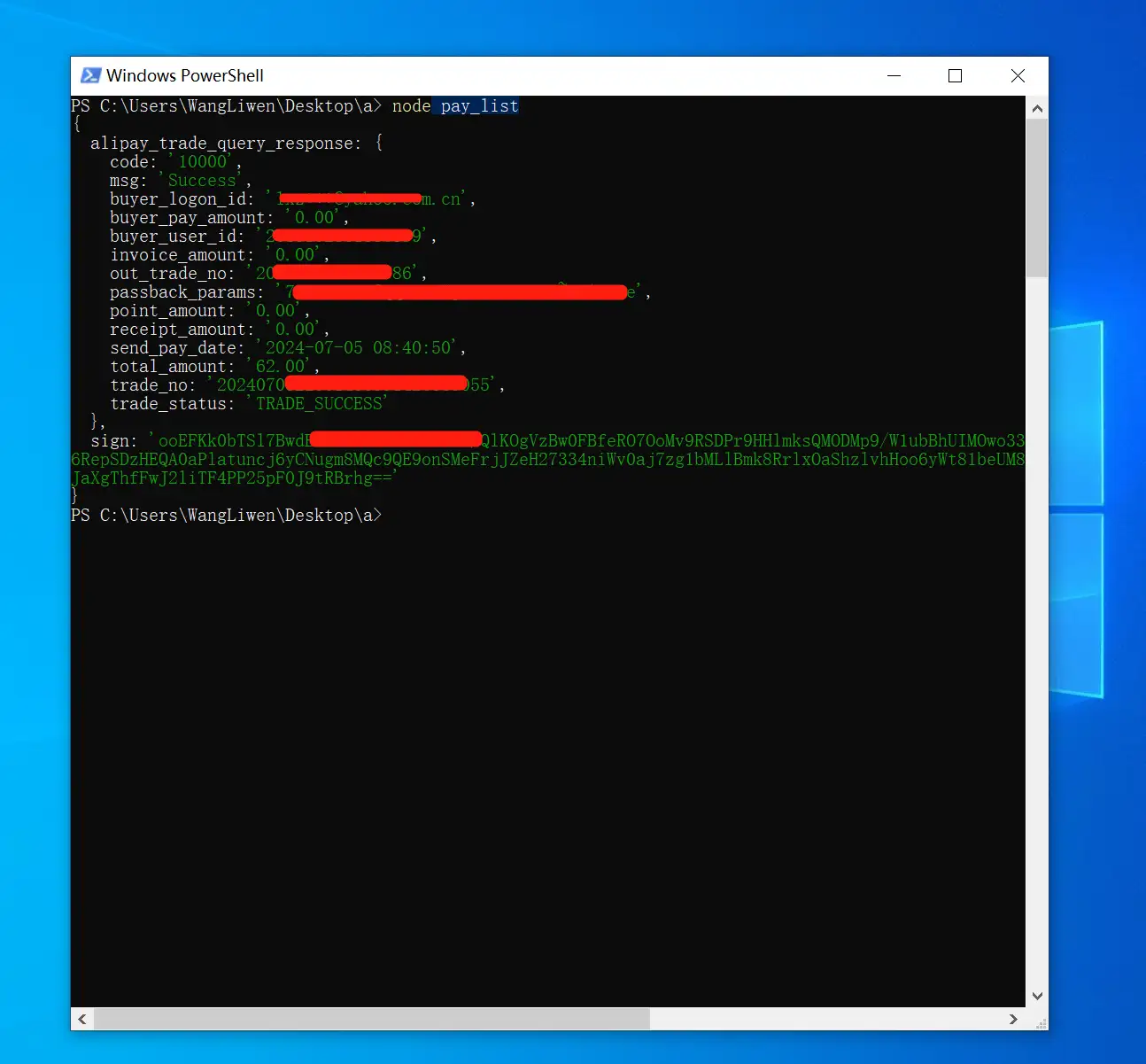Viewport: 1146px width, 1064px height.
Task: Click the 'buyer_user_id:' key
Action: 177,236
